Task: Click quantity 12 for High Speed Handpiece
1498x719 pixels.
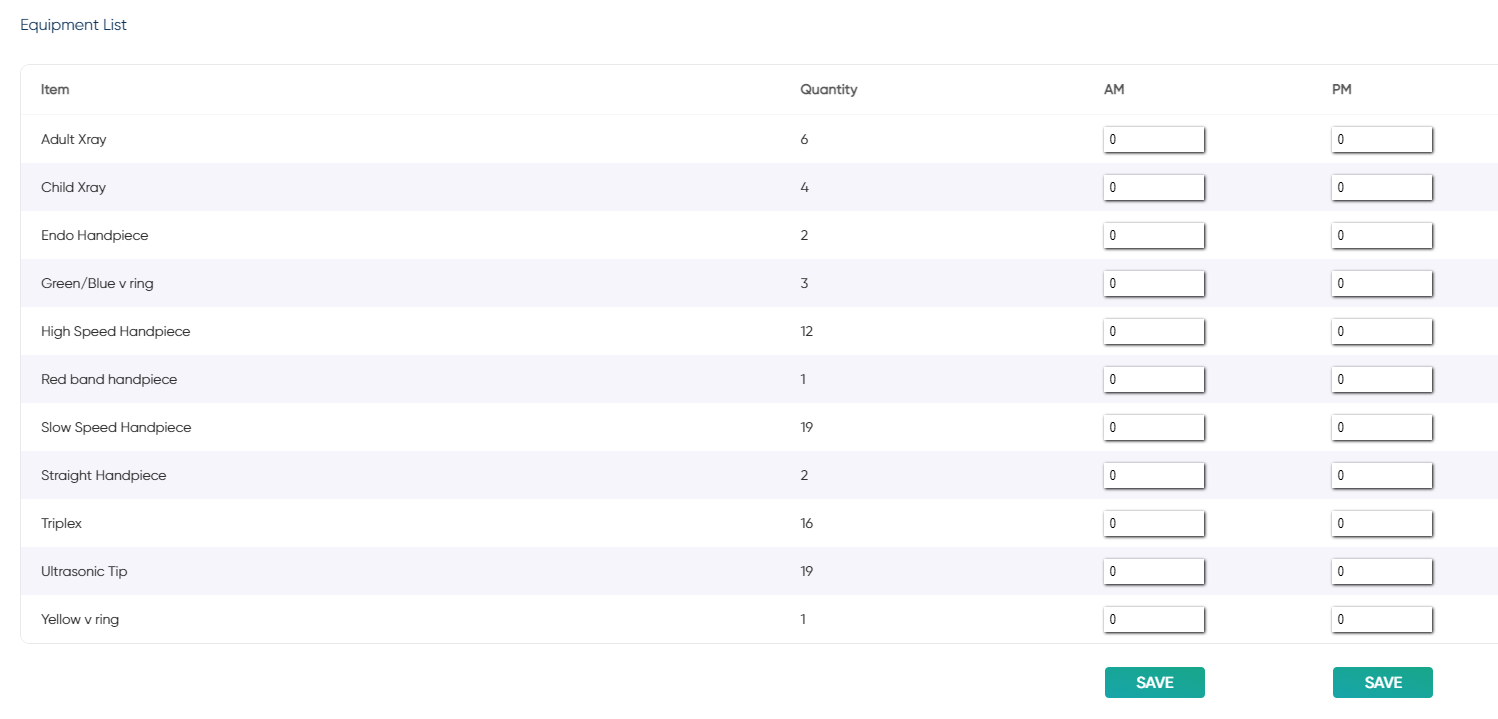Action: click(x=807, y=332)
